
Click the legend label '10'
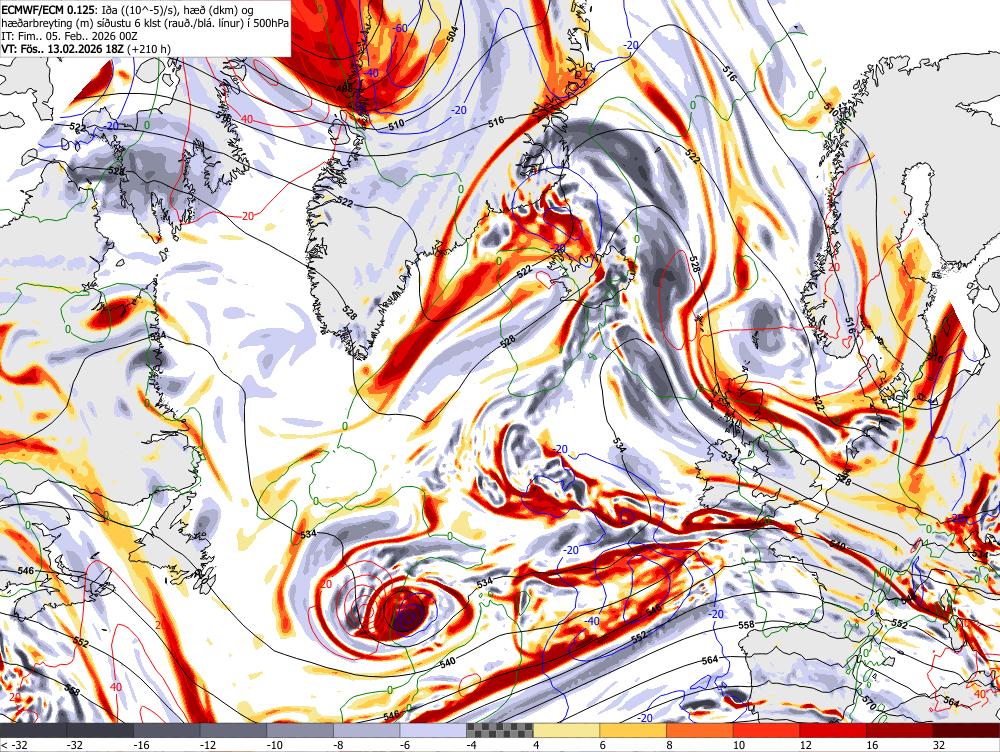tap(739, 745)
